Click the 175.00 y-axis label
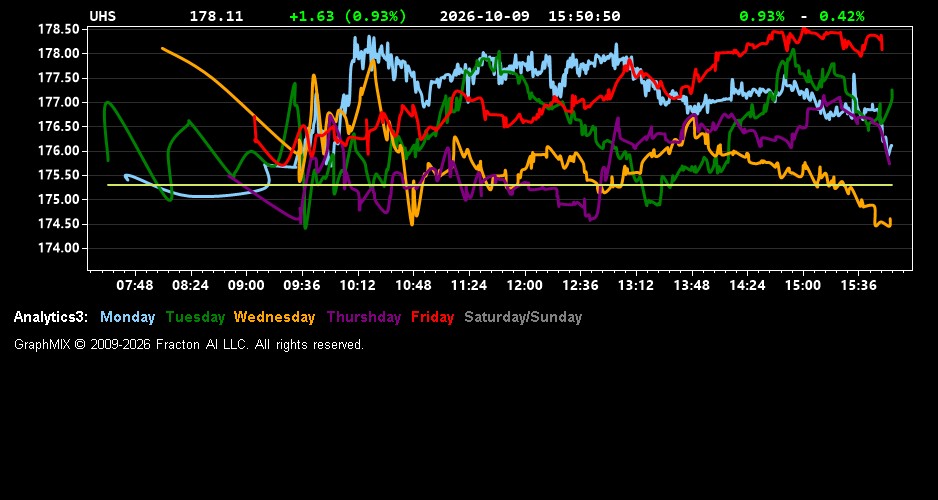938x500 pixels. point(59,200)
